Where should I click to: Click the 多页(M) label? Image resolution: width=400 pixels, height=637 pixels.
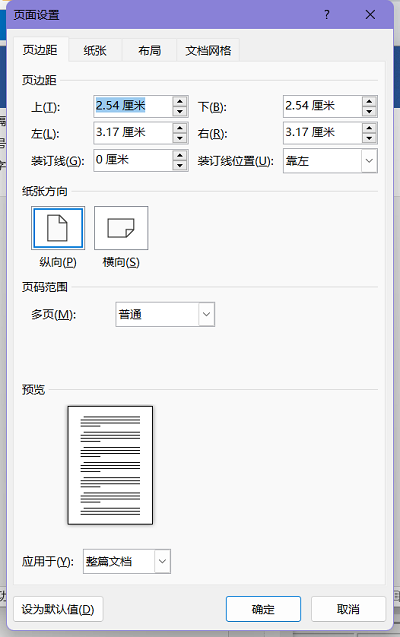pos(54,314)
